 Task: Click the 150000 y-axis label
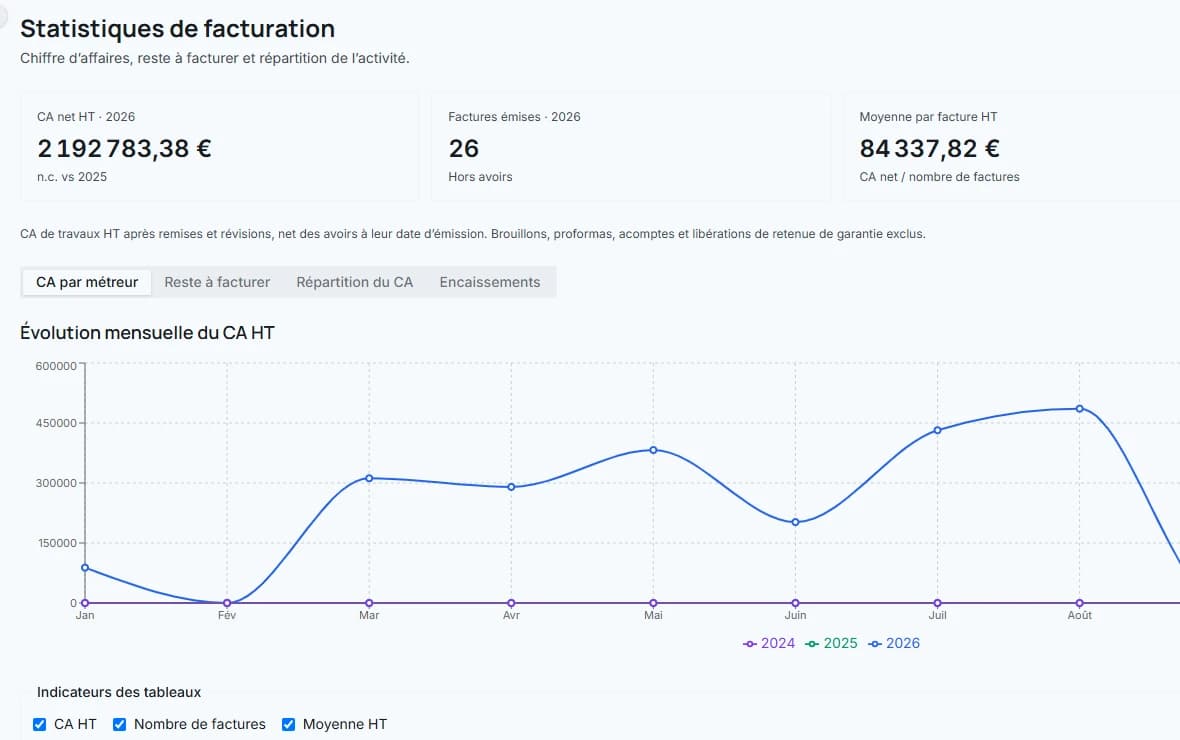(57, 543)
